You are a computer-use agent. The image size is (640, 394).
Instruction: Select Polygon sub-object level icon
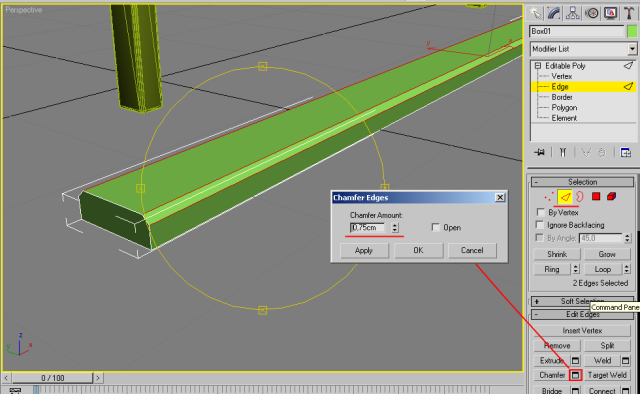[596, 197]
